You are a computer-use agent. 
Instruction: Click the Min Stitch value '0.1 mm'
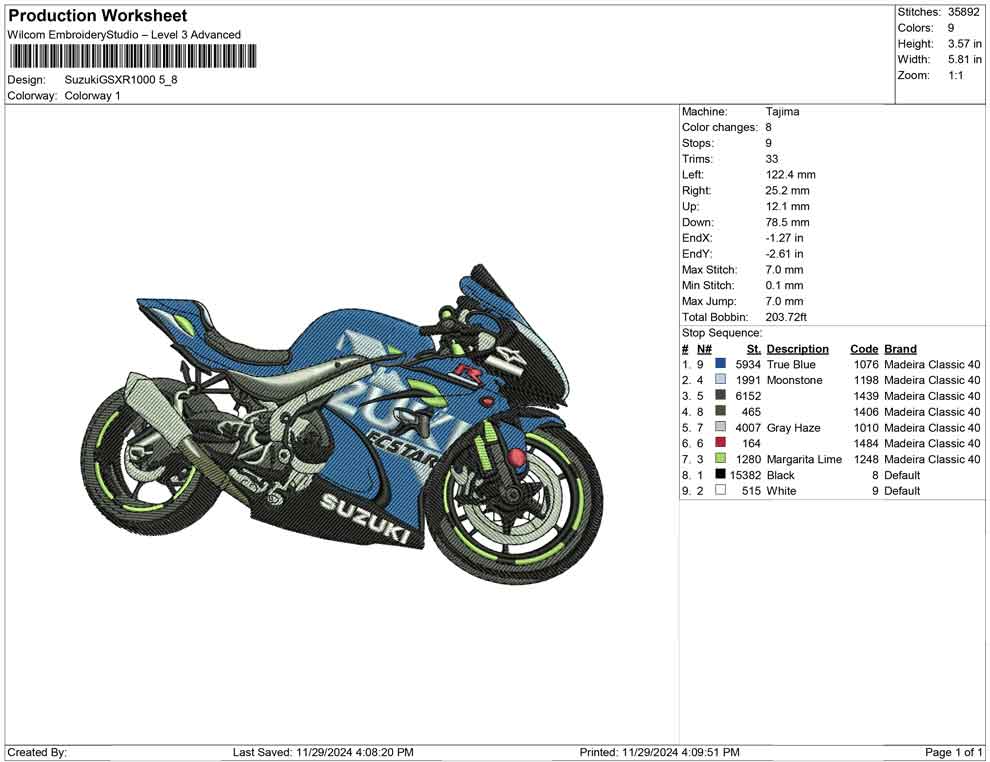(x=784, y=285)
